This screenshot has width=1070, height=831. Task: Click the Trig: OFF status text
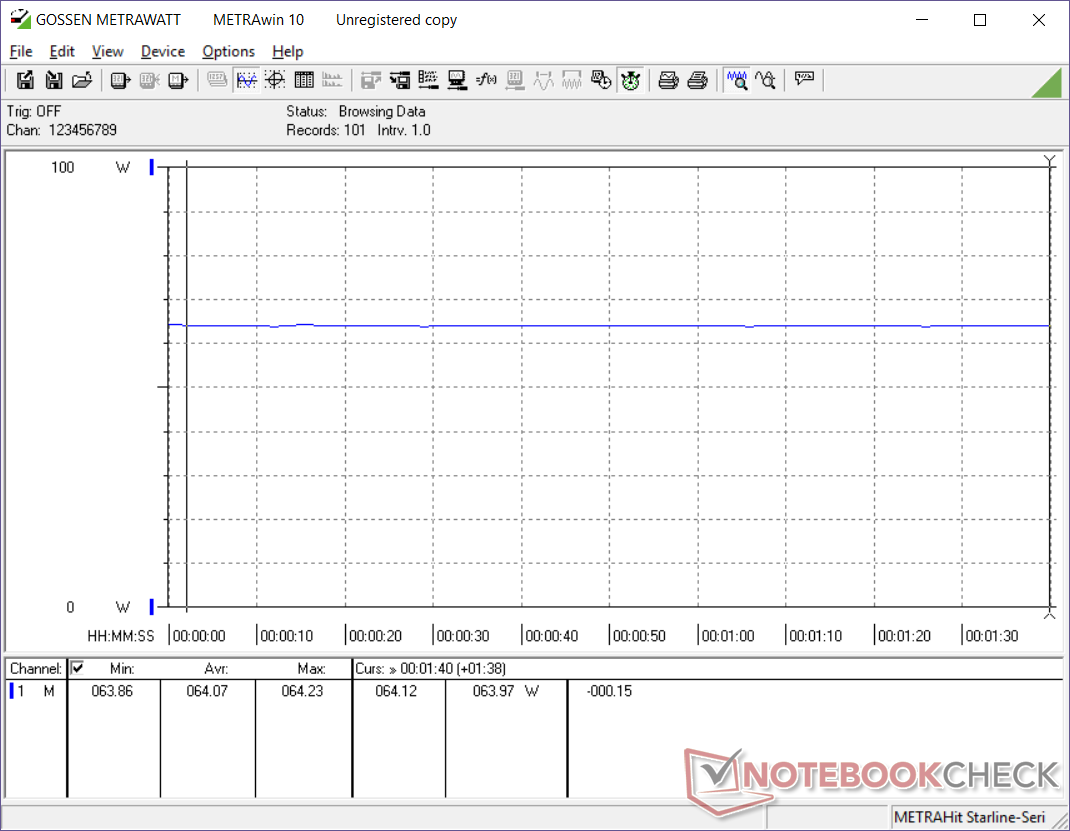coord(33,111)
